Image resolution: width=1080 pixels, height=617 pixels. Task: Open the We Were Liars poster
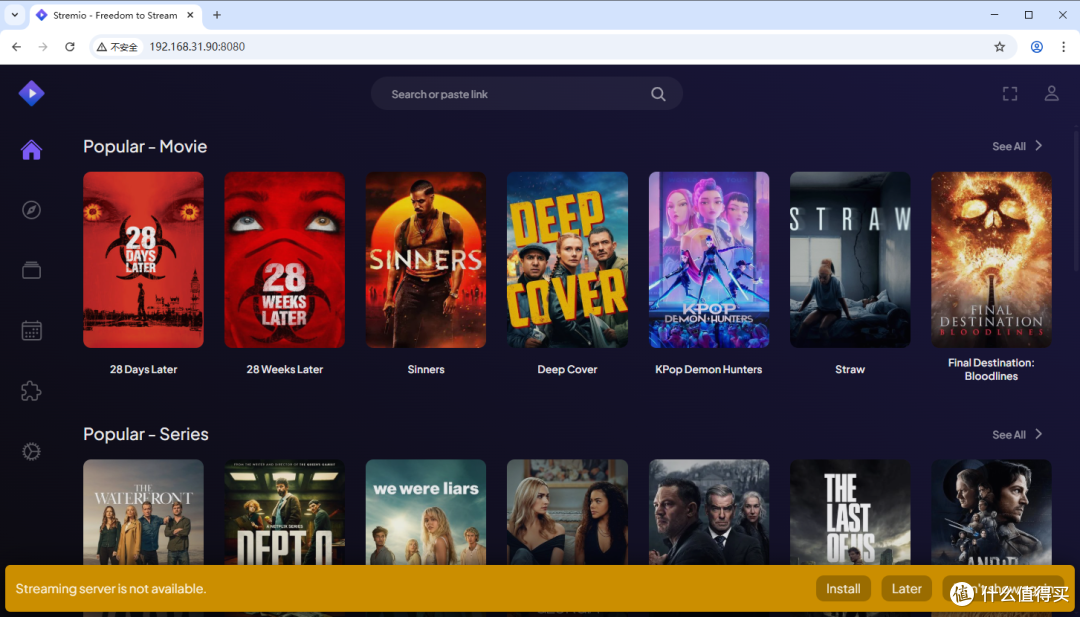pos(426,512)
